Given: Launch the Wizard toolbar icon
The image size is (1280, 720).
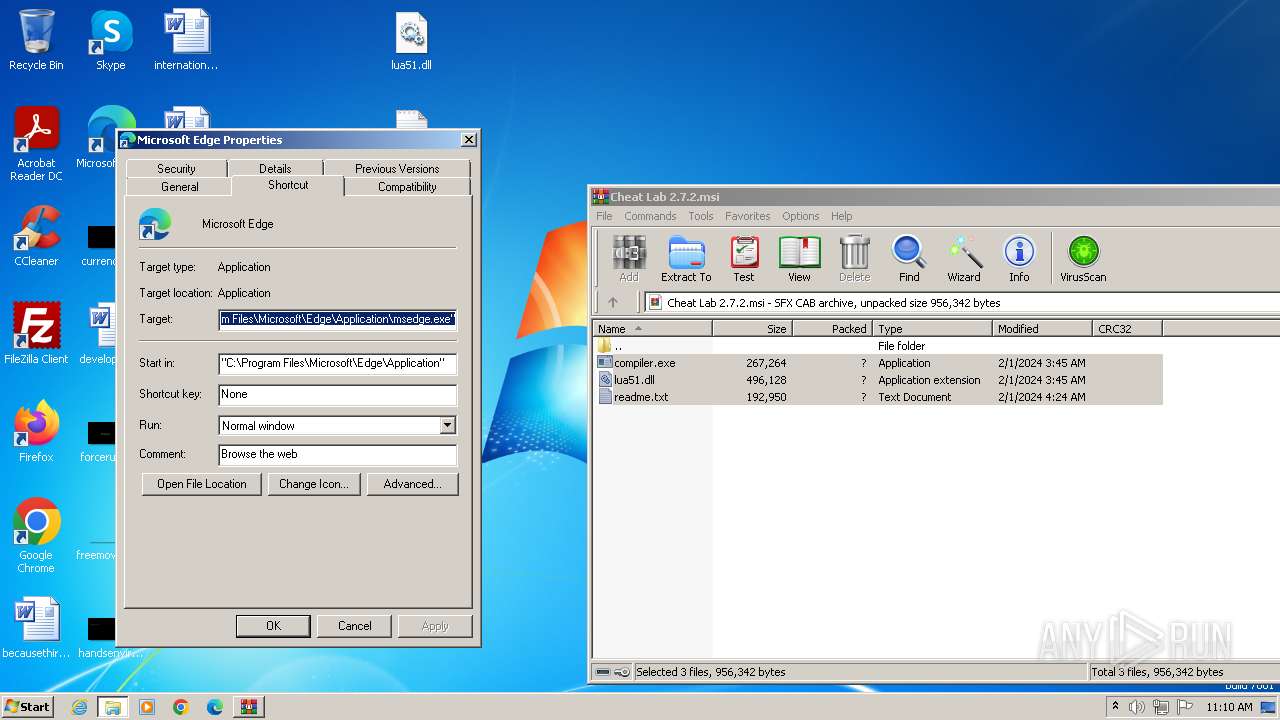Looking at the screenshot, I should (x=964, y=260).
